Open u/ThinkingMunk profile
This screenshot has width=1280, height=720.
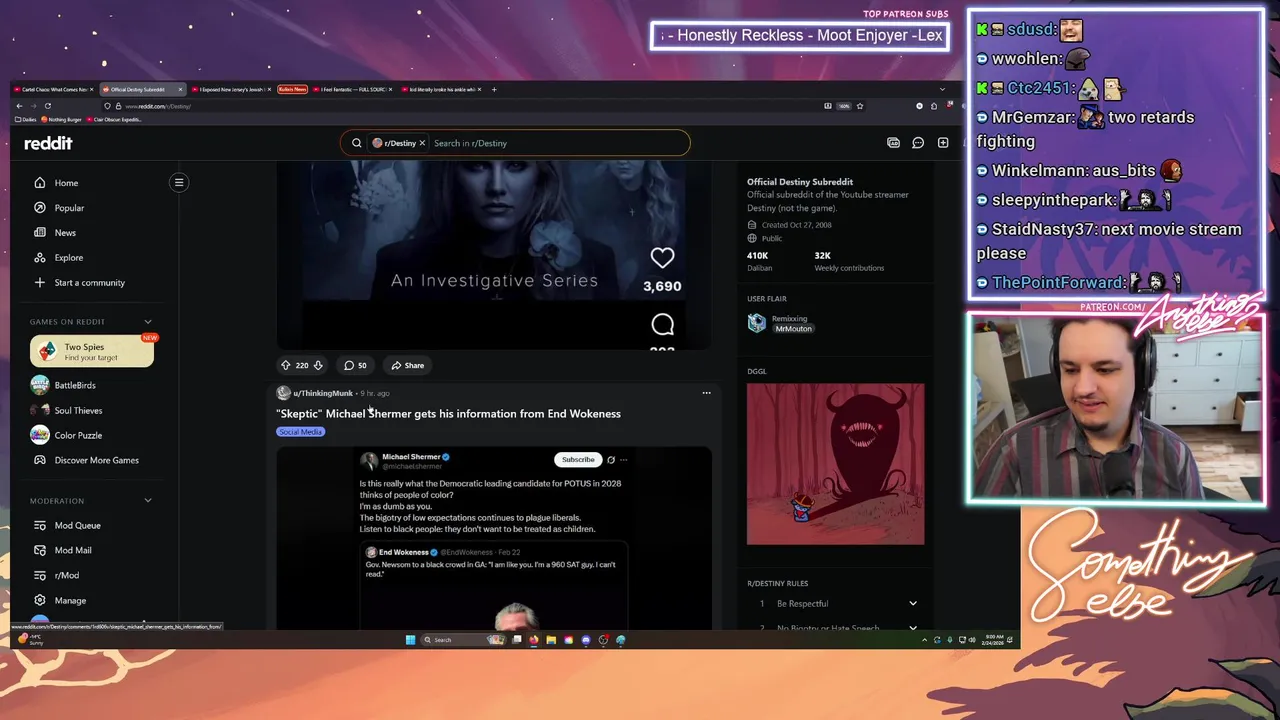coord(322,393)
